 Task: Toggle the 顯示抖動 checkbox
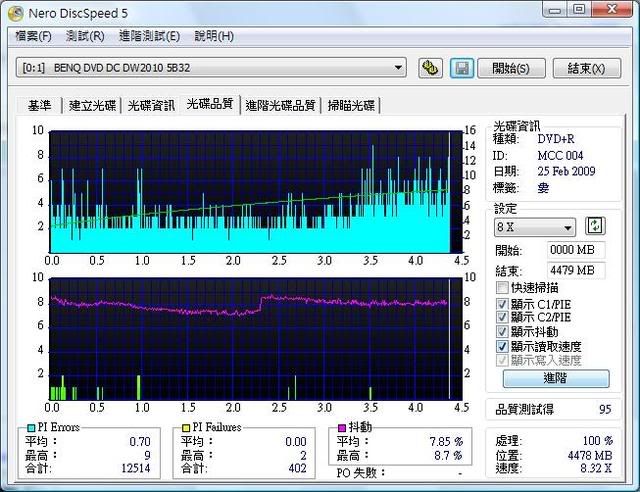tap(502, 331)
